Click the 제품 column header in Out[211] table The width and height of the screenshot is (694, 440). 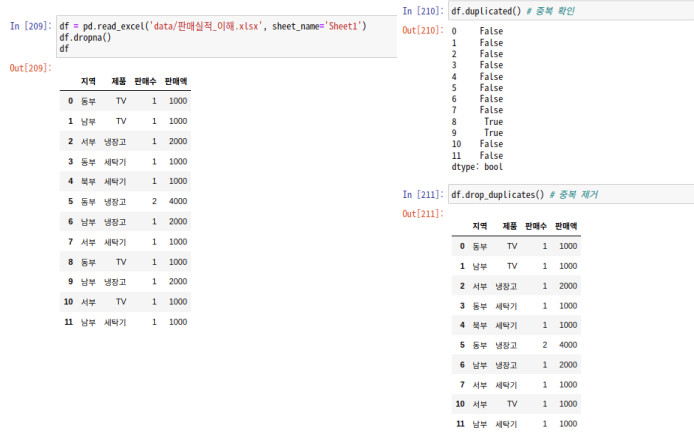pyautogui.click(x=509, y=226)
